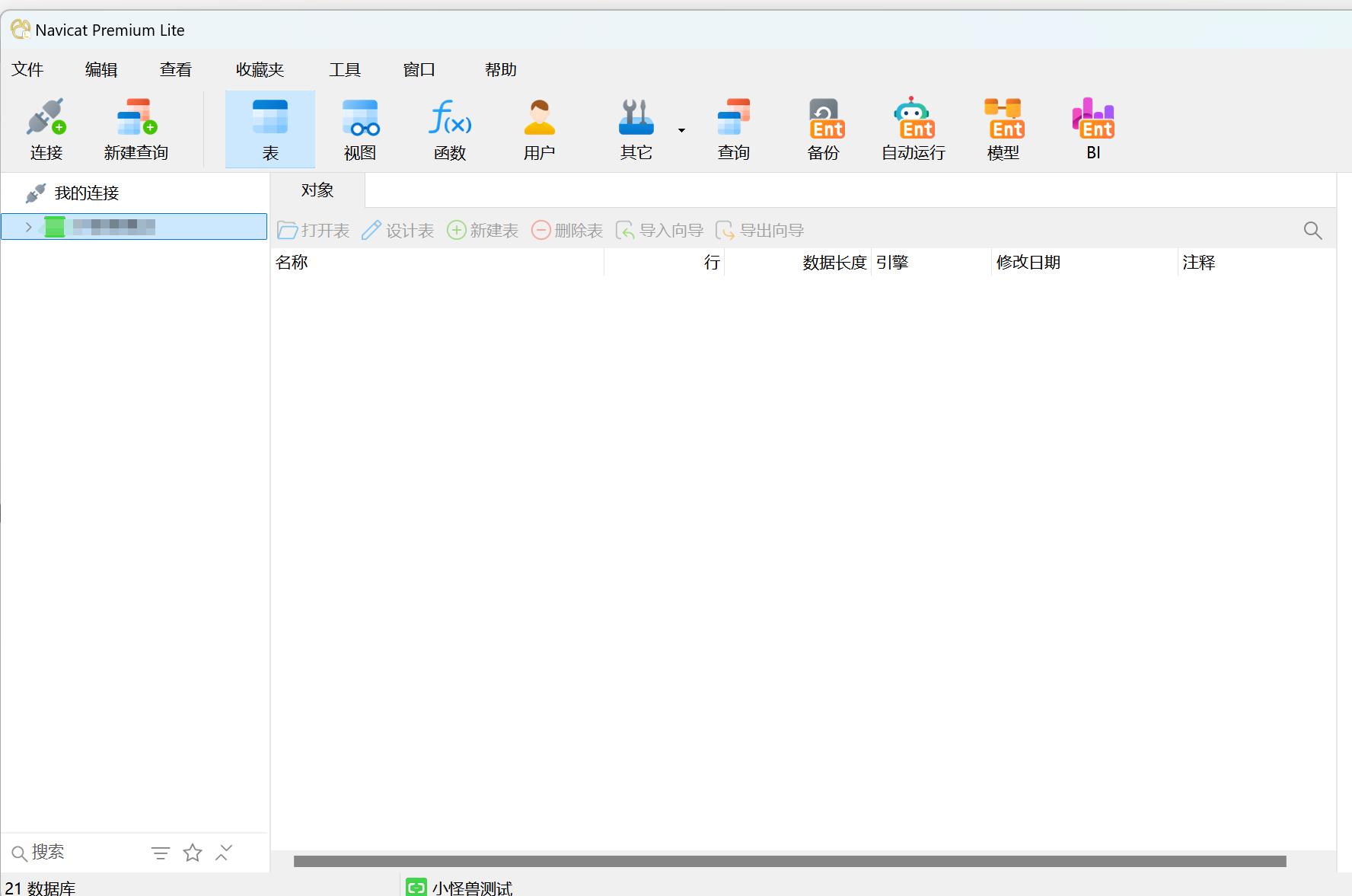1352x896 pixels.
Task: Expand the blurred database connection entry
Action: [x=27, y=226]
